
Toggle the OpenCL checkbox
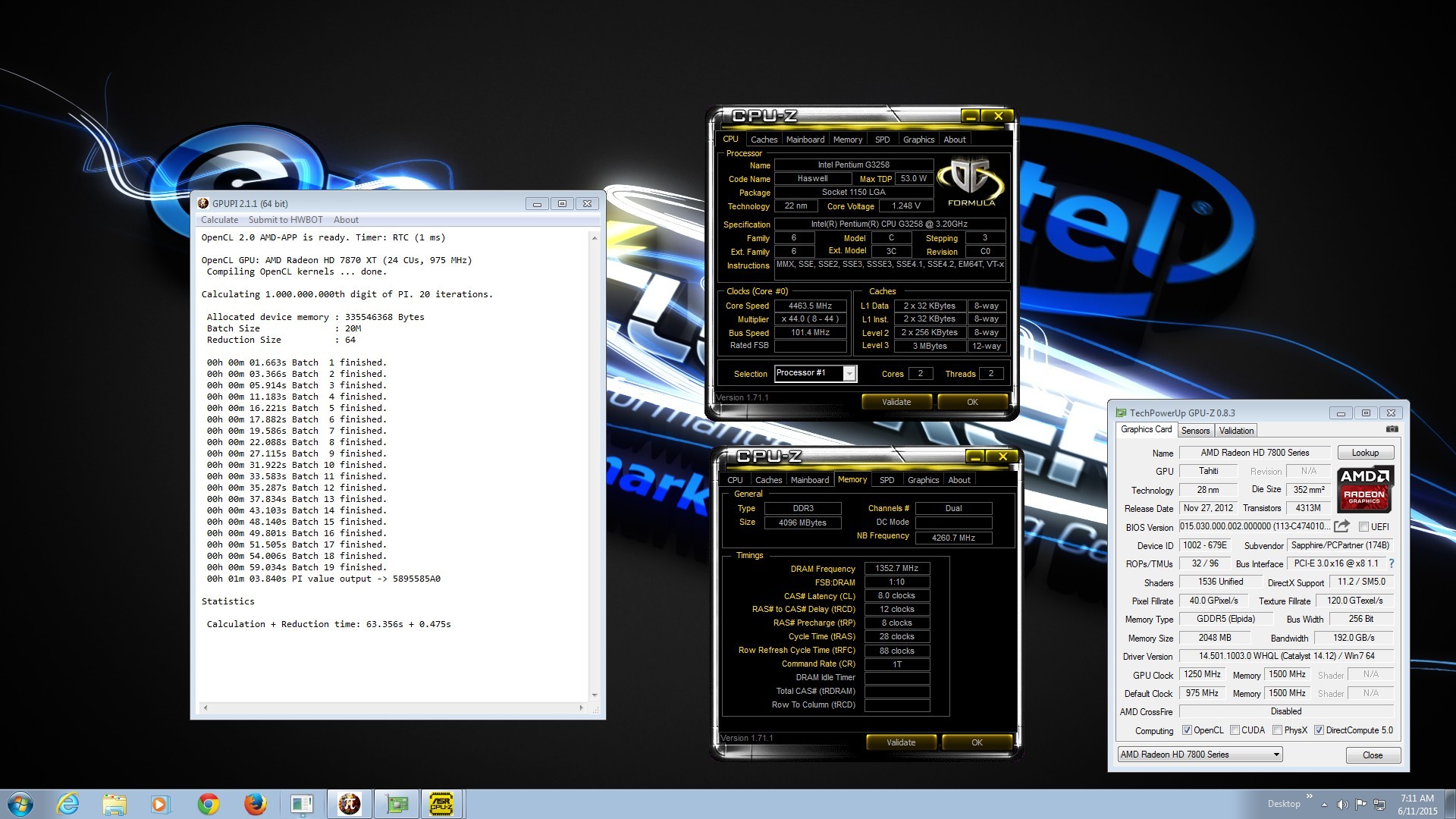1187,730
